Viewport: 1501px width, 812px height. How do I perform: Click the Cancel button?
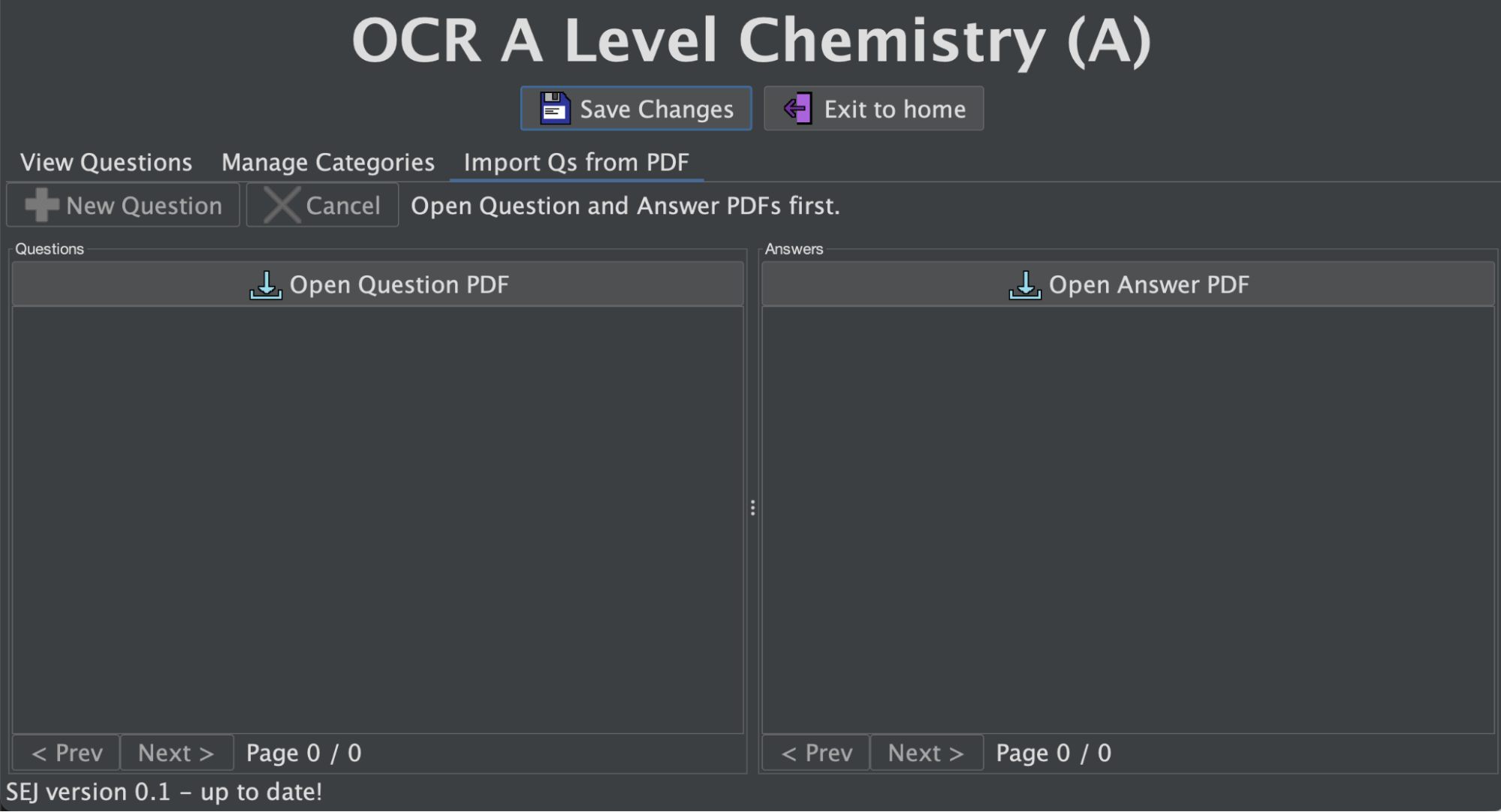(323, 205)
